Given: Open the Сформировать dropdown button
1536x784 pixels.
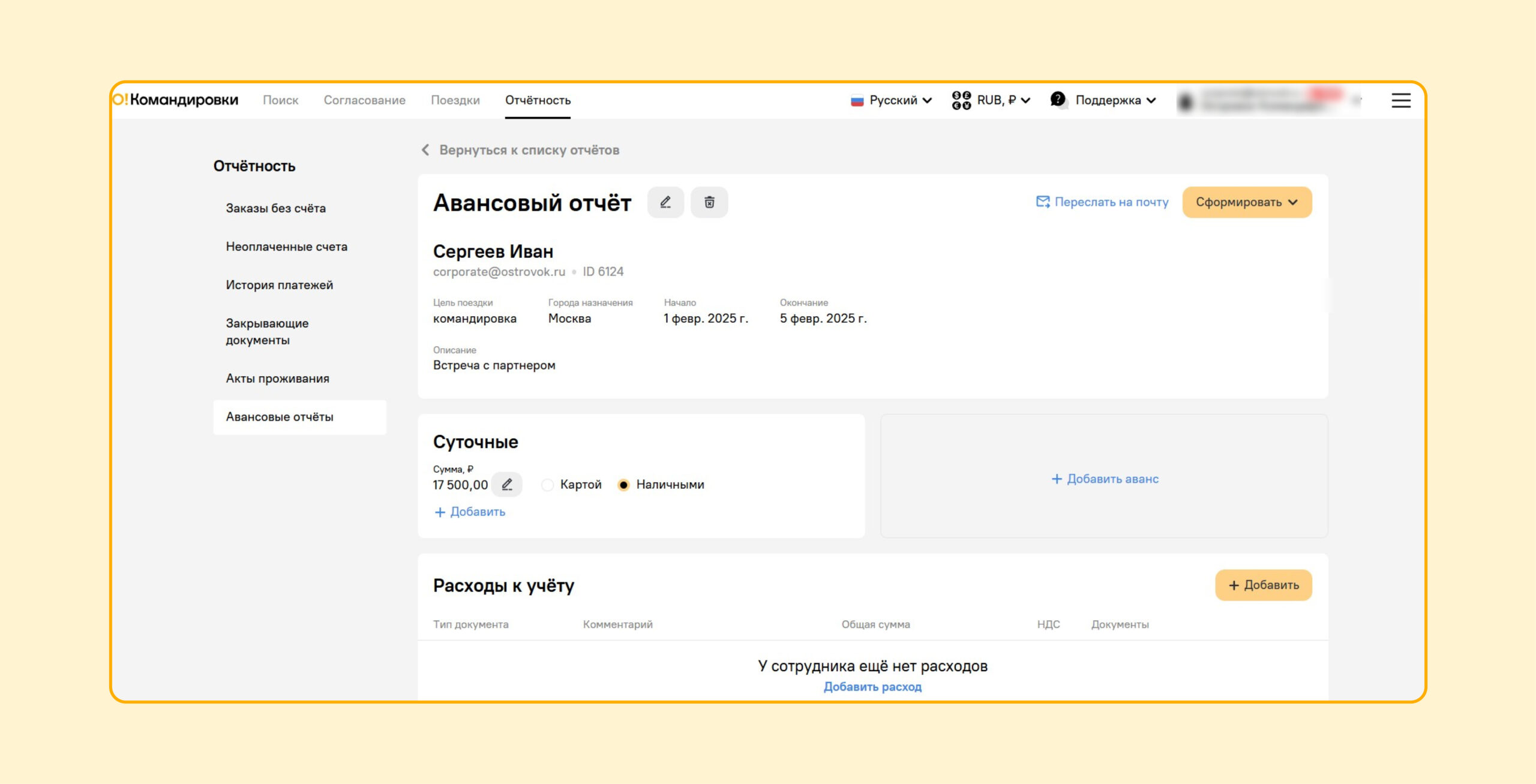Looking at the screenshot, I should coord(1246,202).
